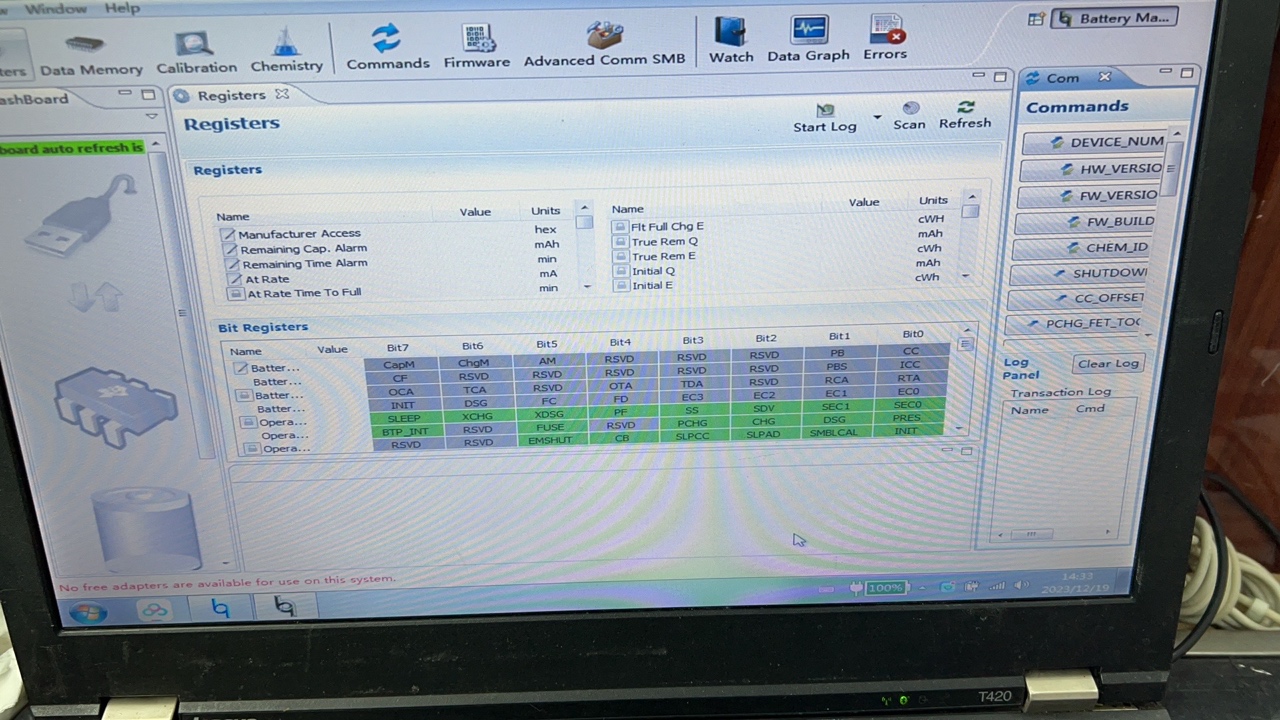The width and height of the screenshot is (1280, 720).
Task: Open the second bq taskbar application
Action: [285, 605]
